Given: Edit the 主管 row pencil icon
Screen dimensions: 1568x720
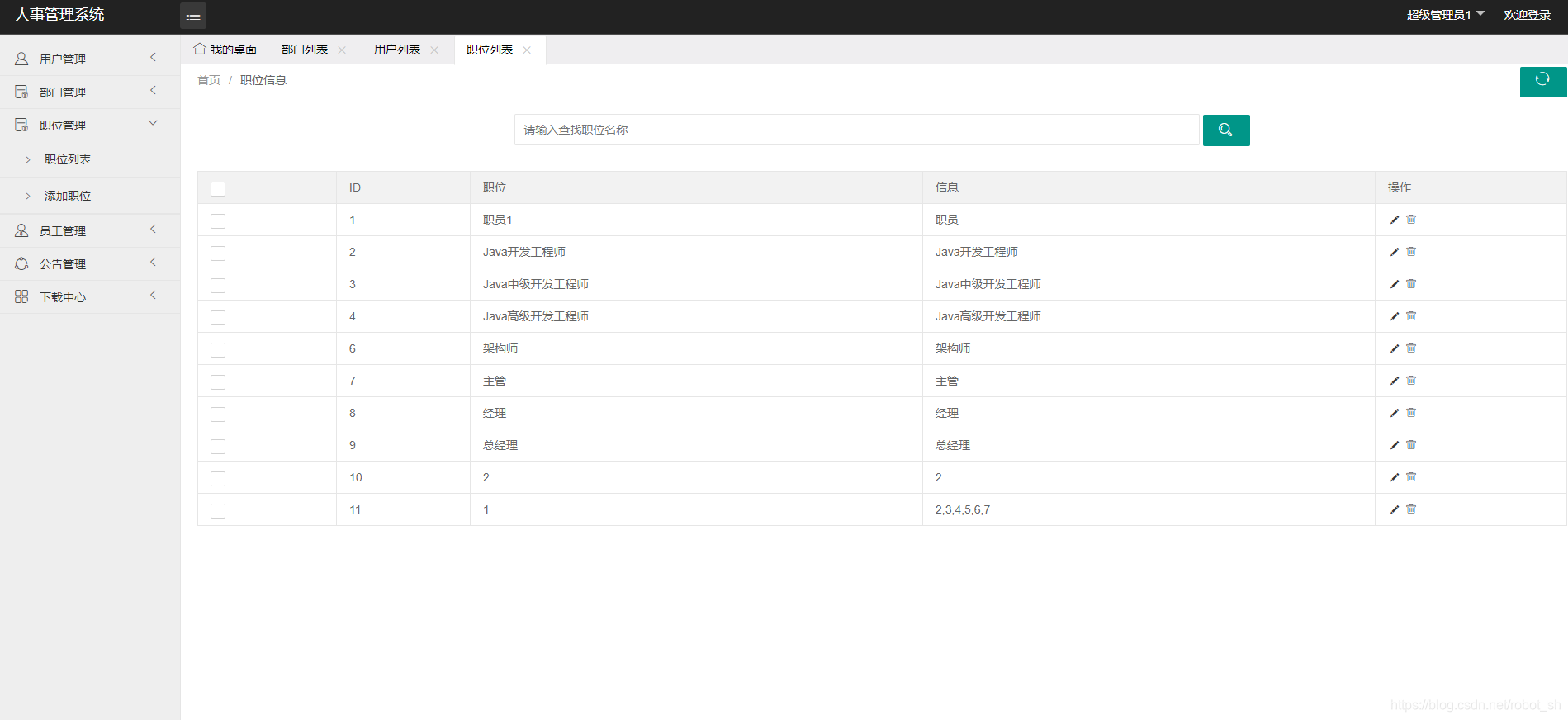Looking at the screenshot, I should (x=1395, y=381).
